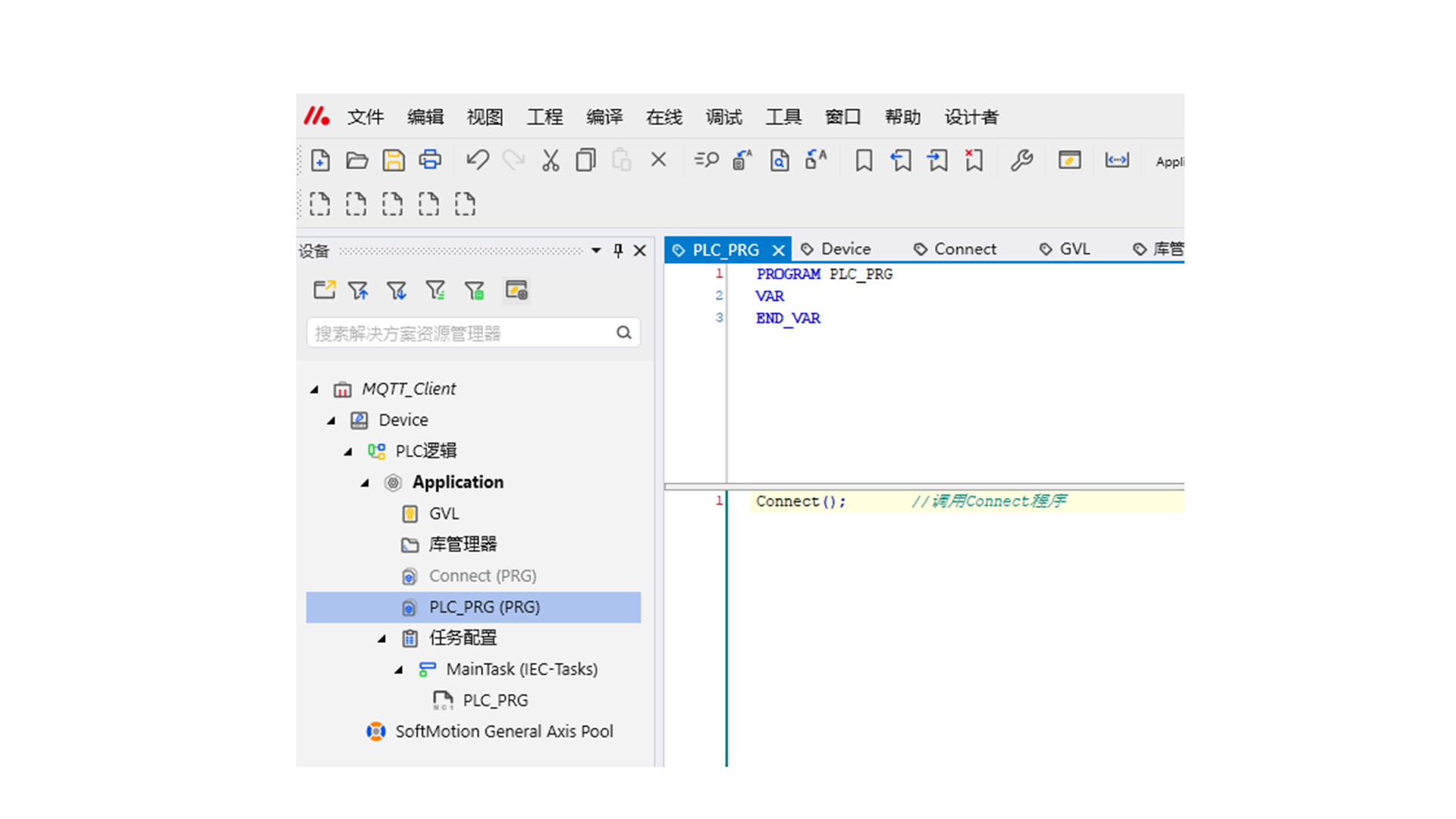This screenshot has width=1456, height=819.
Task: Click the Paste clipboard icon
Action: click(622, 160)
